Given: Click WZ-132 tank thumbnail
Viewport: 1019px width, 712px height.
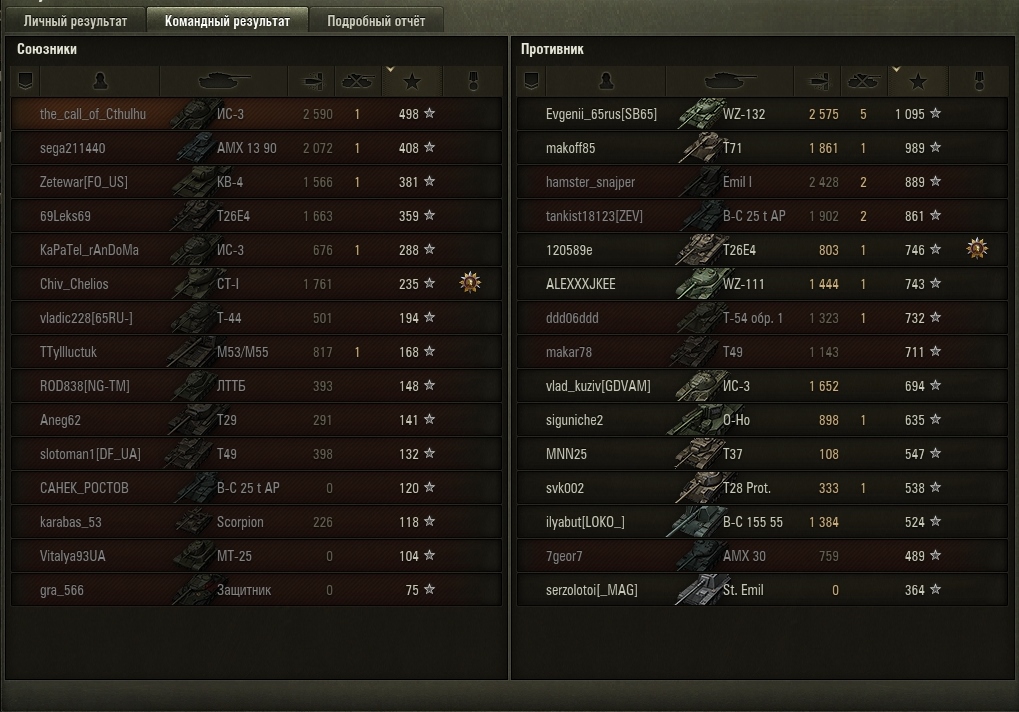Looking at the screenshot, I should click(x=701, y=114).
